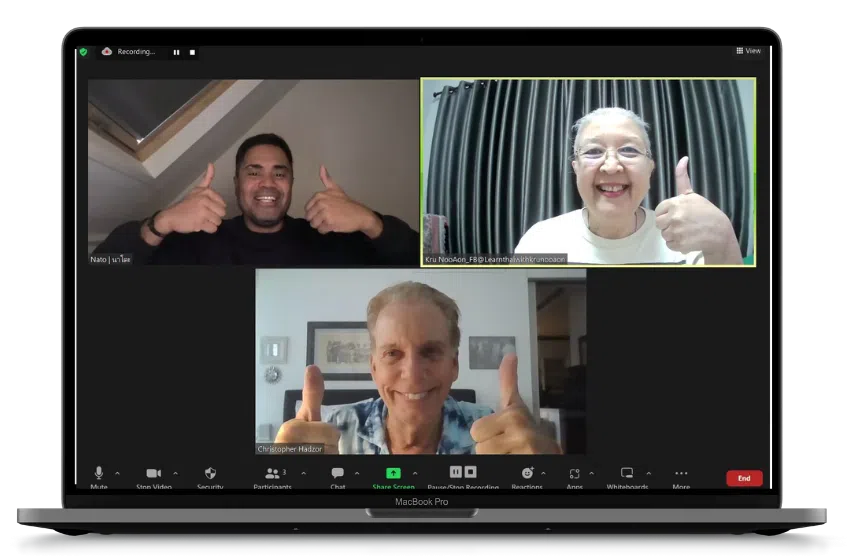Screen dimensions: 851x558
Task: Open the Chat panel
Action: tap(337, 473)
